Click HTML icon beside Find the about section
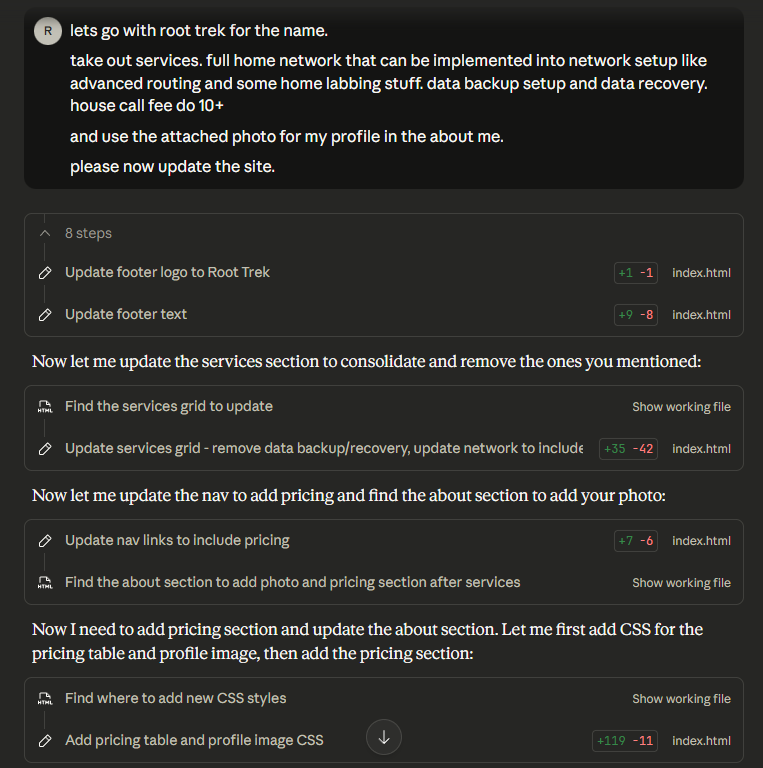 (x=45, y=583)
